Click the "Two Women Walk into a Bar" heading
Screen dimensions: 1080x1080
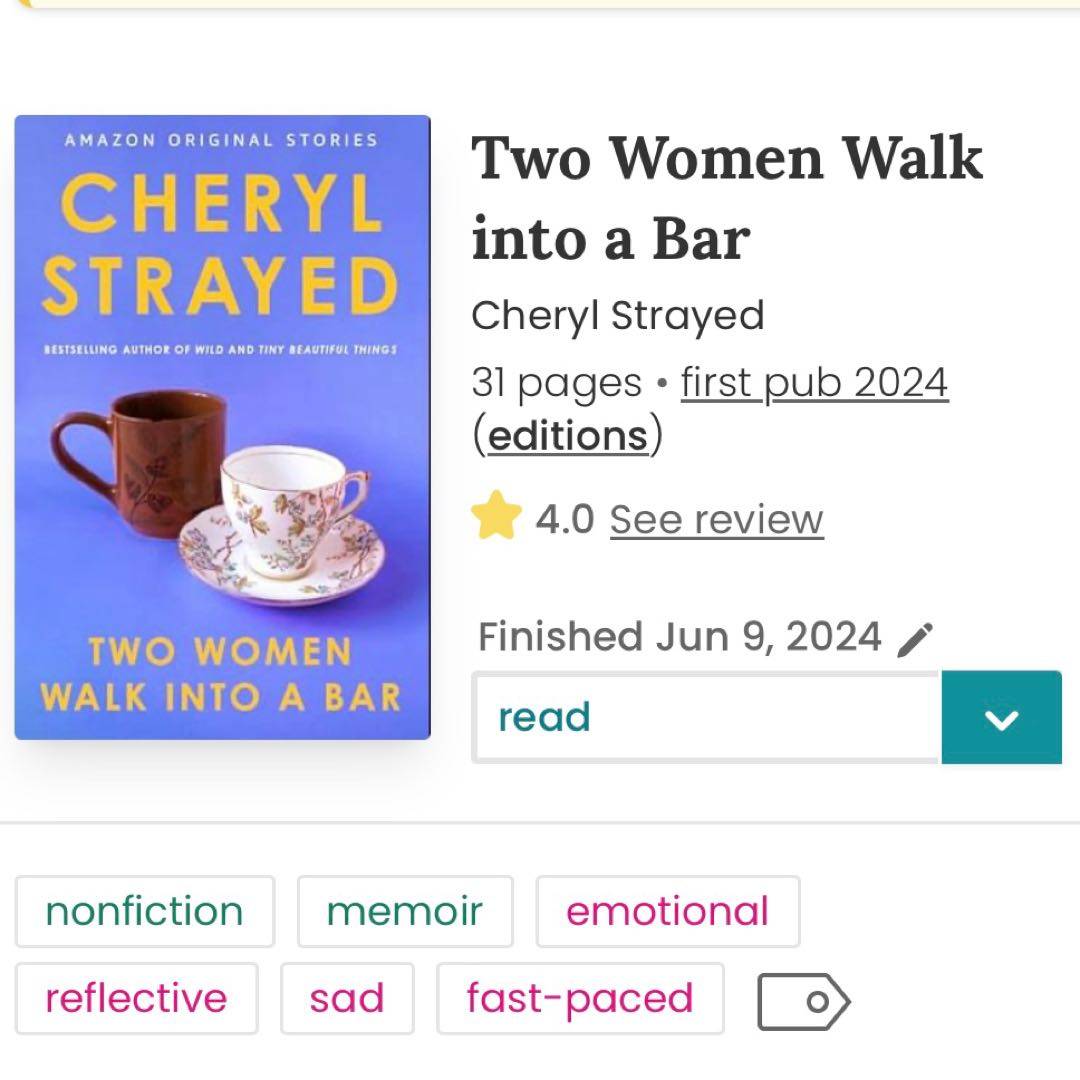click(727, 198)
